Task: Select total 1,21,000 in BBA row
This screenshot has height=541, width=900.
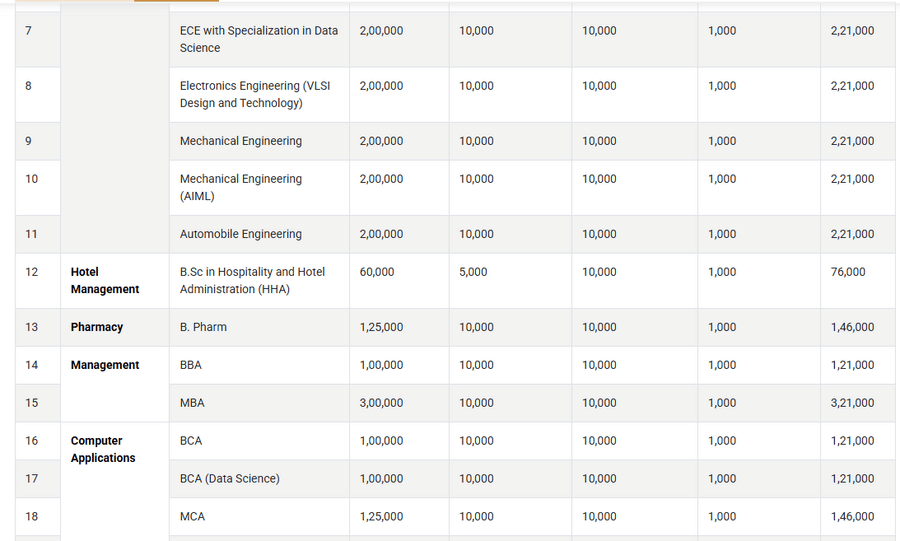Action: coord(852,365)
